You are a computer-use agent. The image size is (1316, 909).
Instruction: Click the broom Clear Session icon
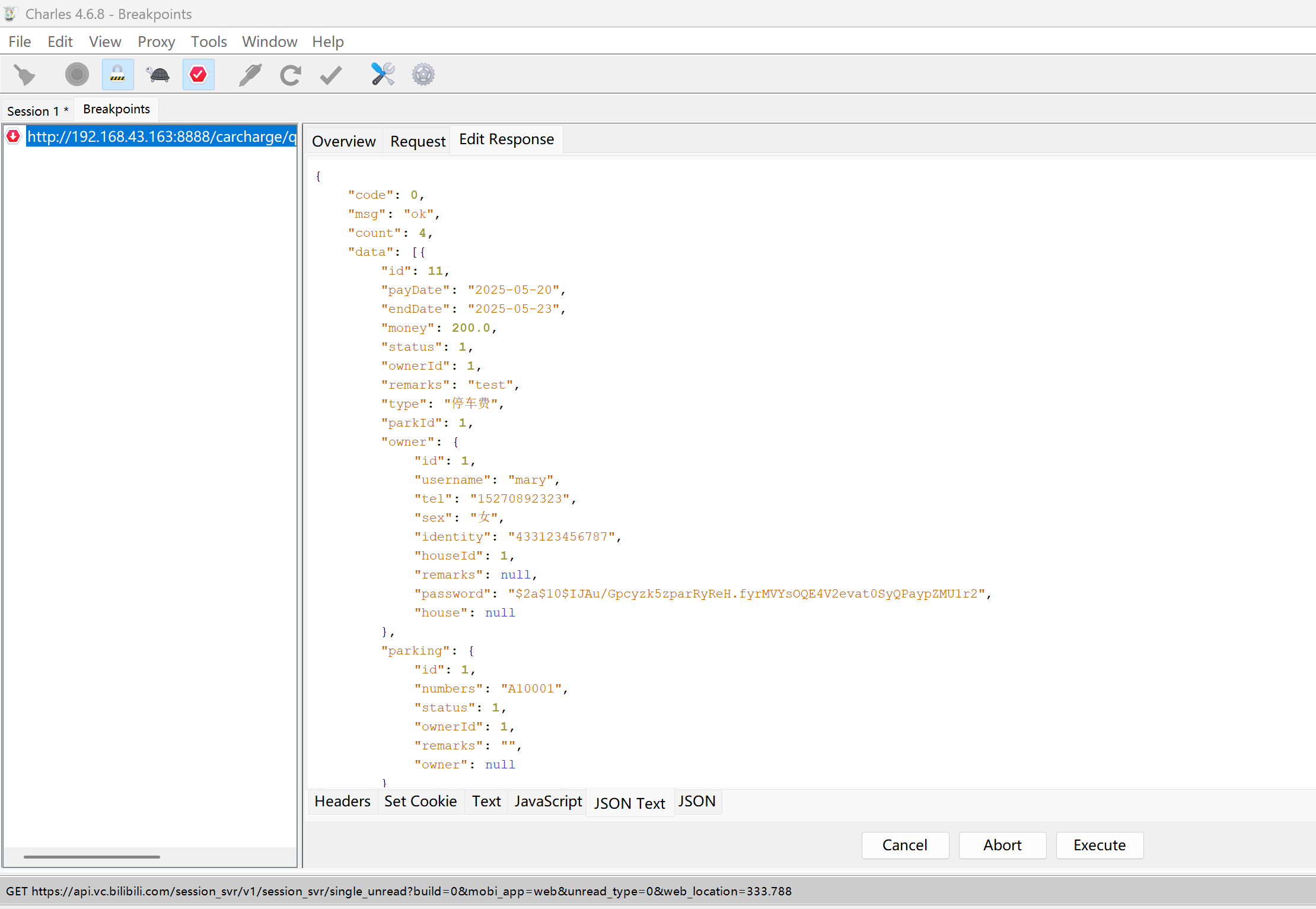[x=24, y=75]
